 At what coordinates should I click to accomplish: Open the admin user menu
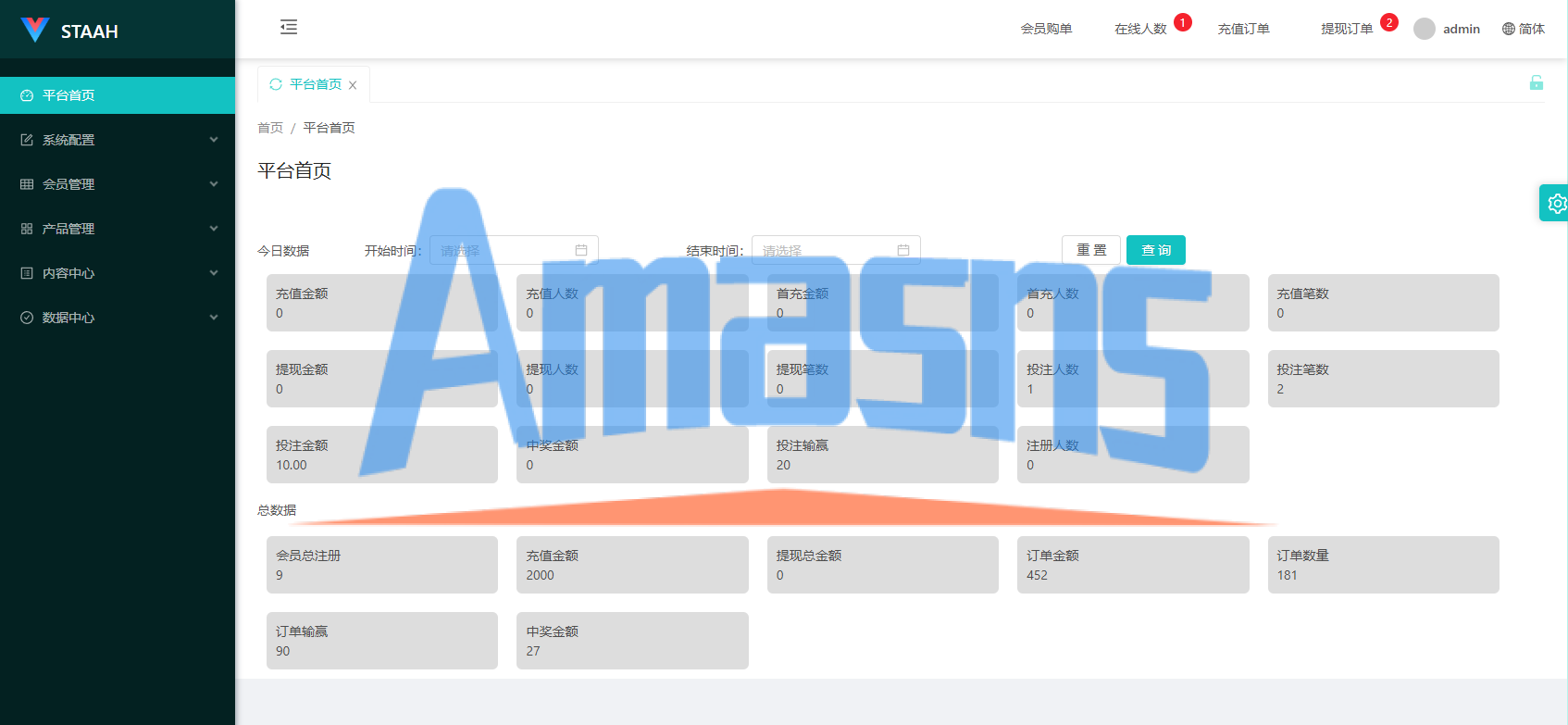click(1447, 29)
